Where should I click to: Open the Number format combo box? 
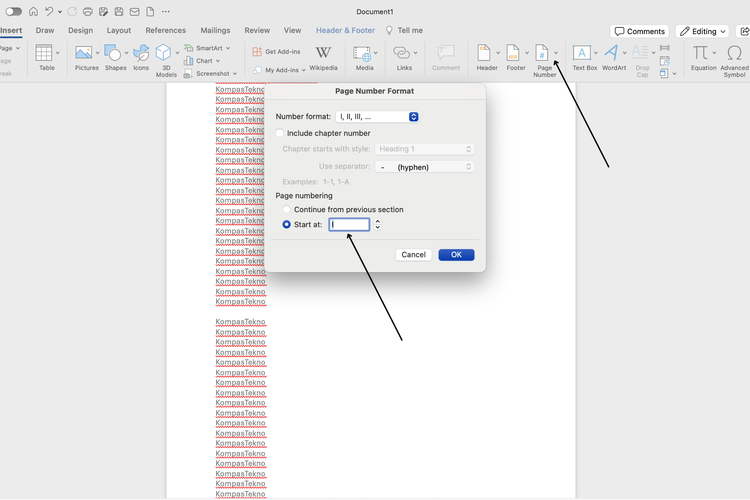click(377, 117)
